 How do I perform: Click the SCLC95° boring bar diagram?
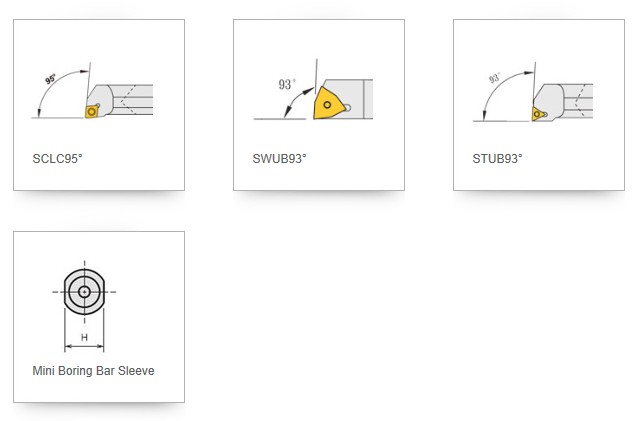coord(98,93)
